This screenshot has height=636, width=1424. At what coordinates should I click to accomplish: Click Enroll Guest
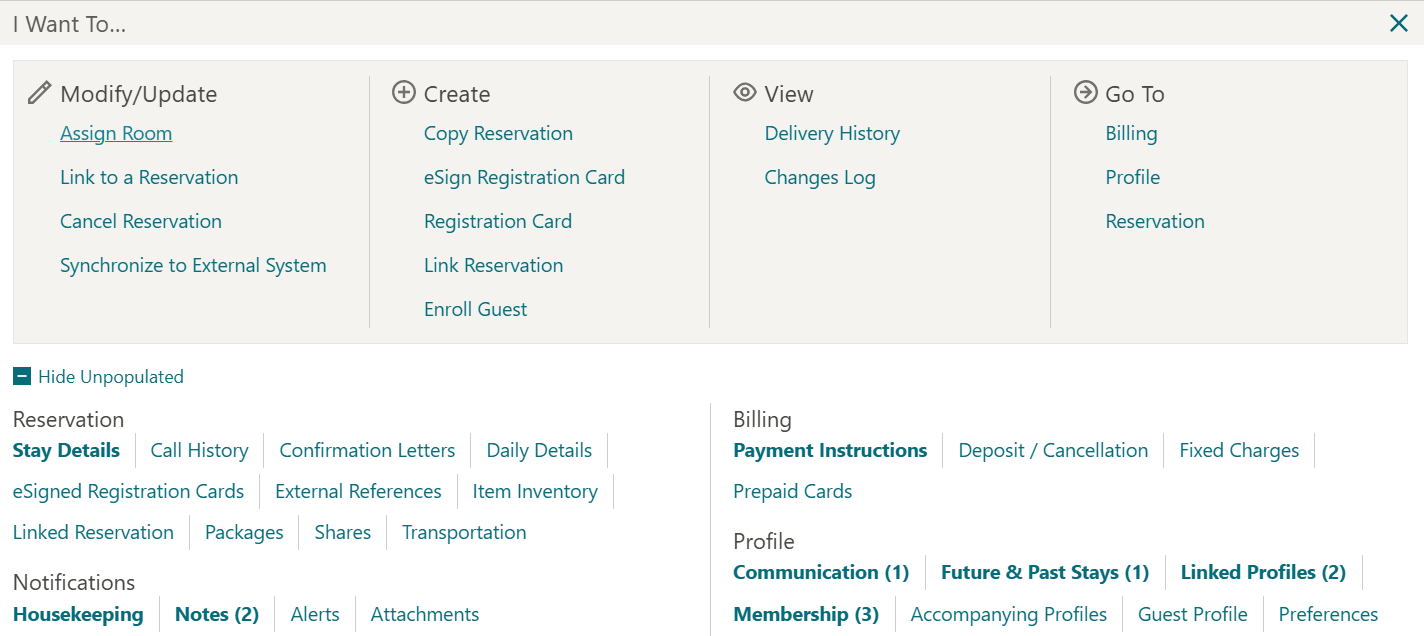(x=476, y=309)
